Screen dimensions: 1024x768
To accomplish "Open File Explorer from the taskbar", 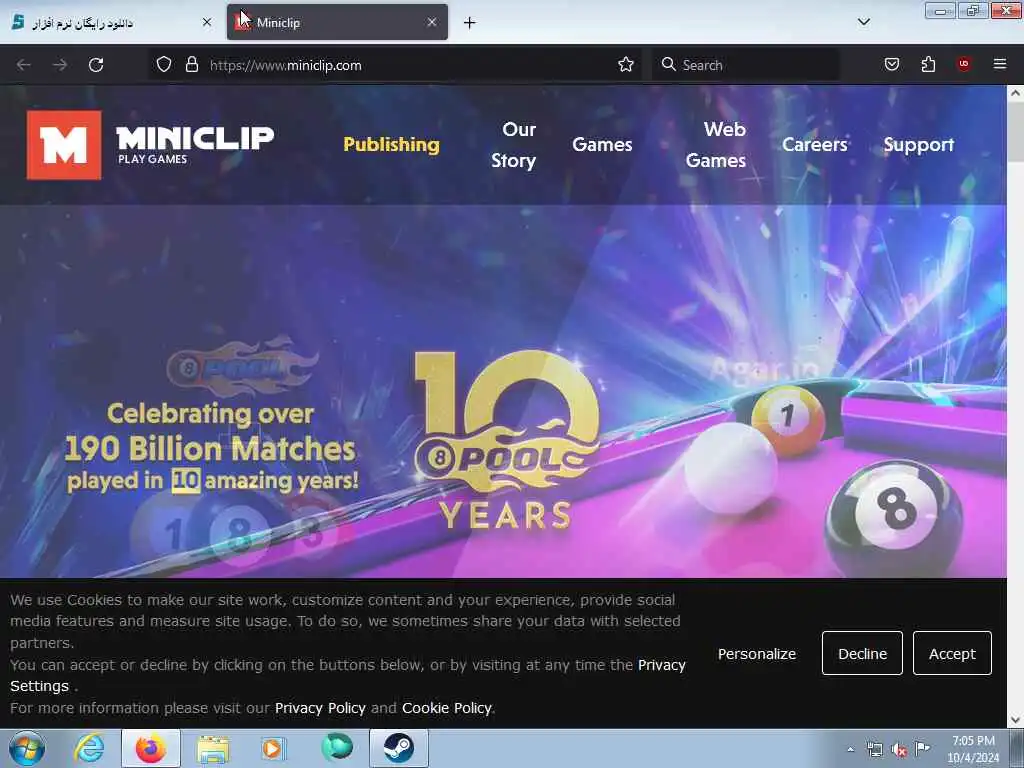I will 213,748.
